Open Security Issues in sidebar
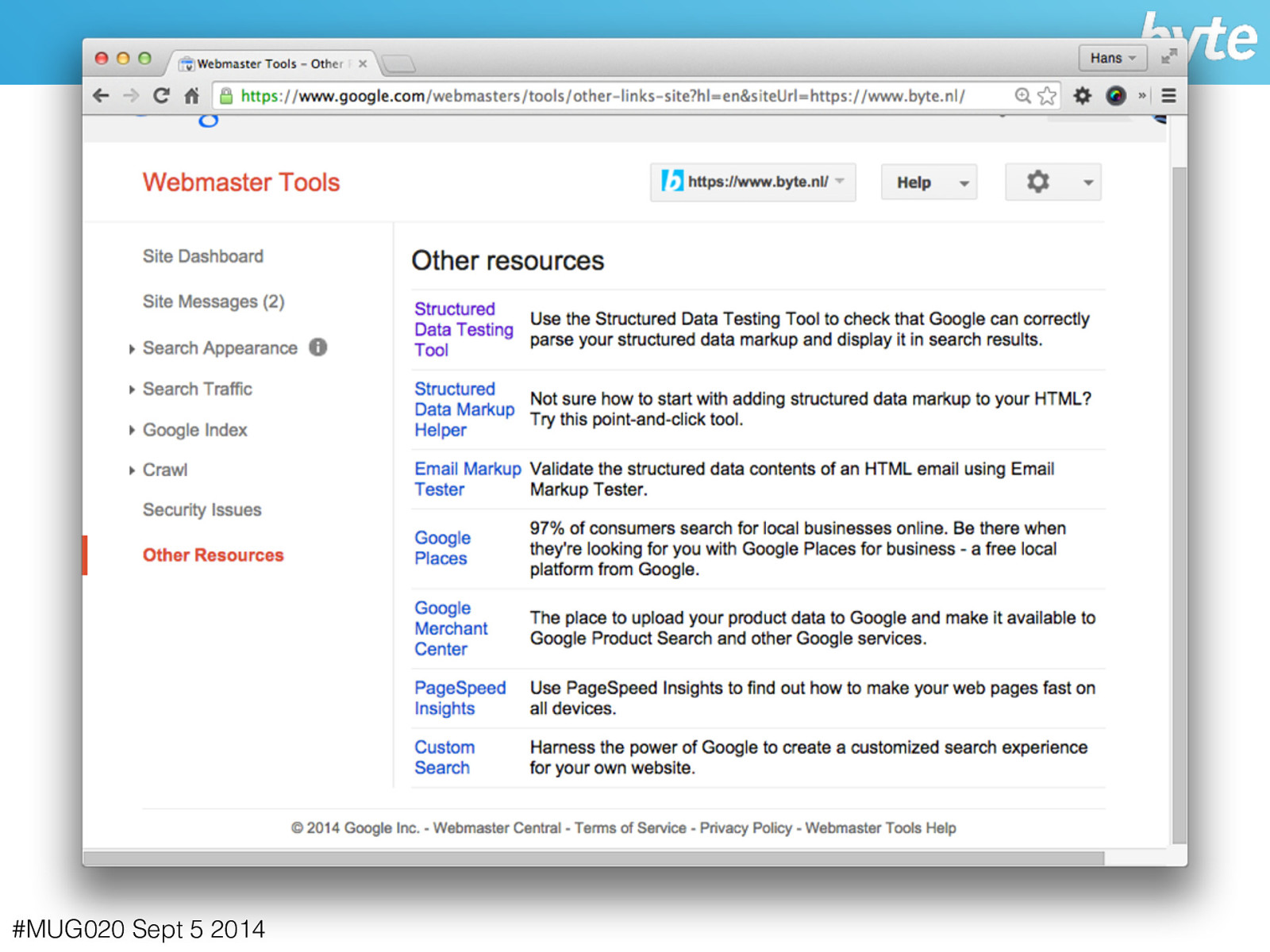 (202, 510)
